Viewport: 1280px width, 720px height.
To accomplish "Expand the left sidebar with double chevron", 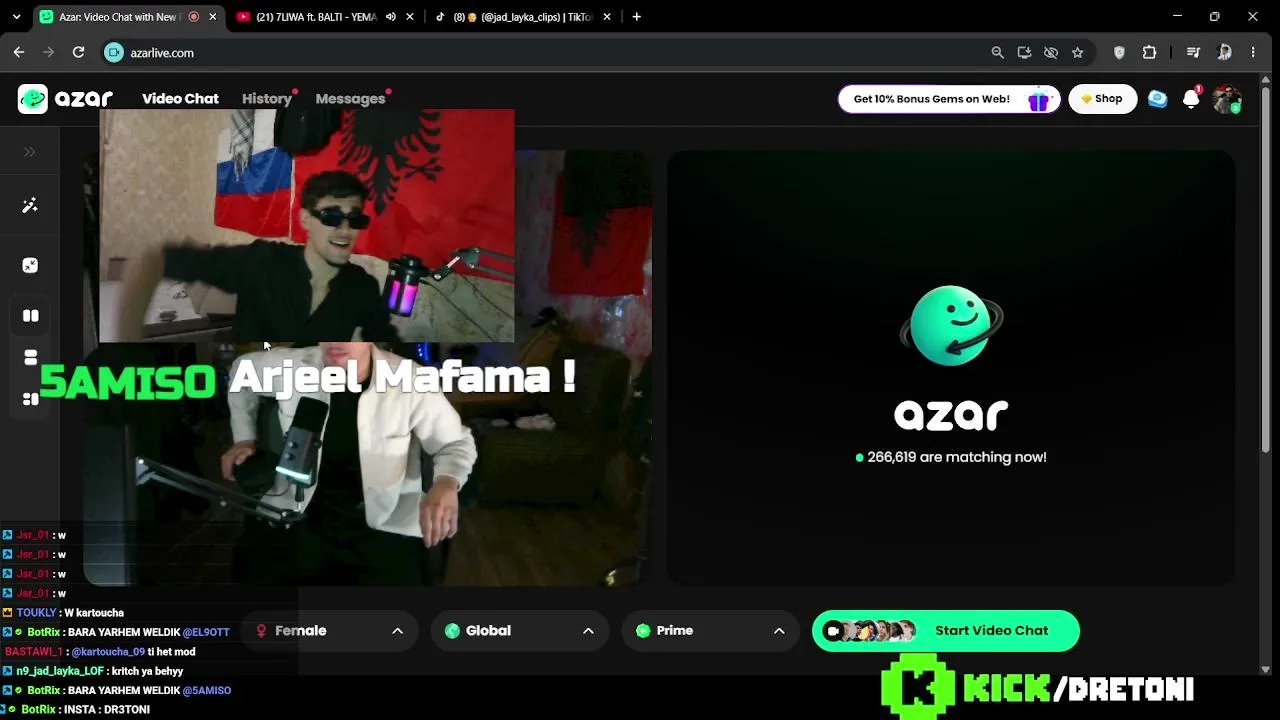I will (x=30, y=152).
